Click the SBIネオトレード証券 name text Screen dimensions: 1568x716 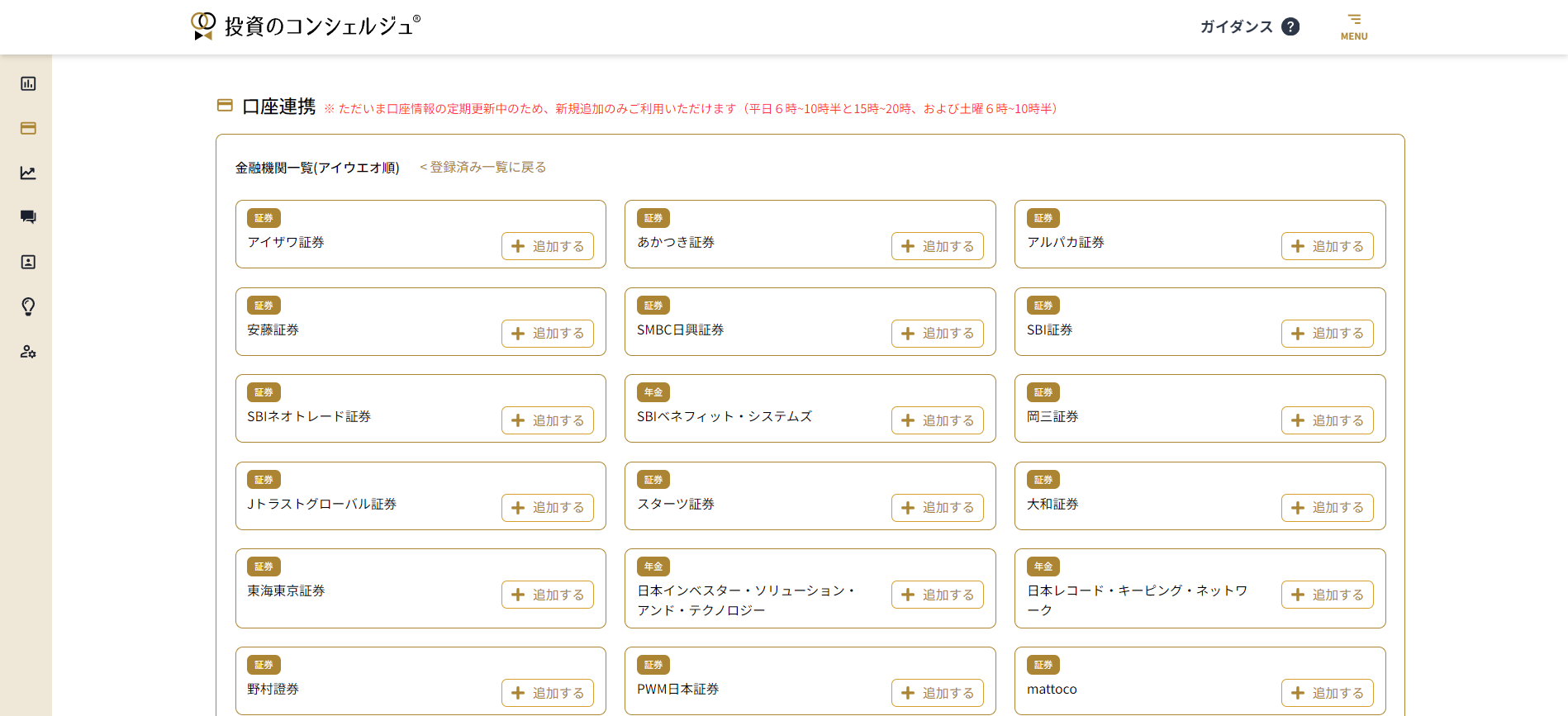[x=309, y=416]
